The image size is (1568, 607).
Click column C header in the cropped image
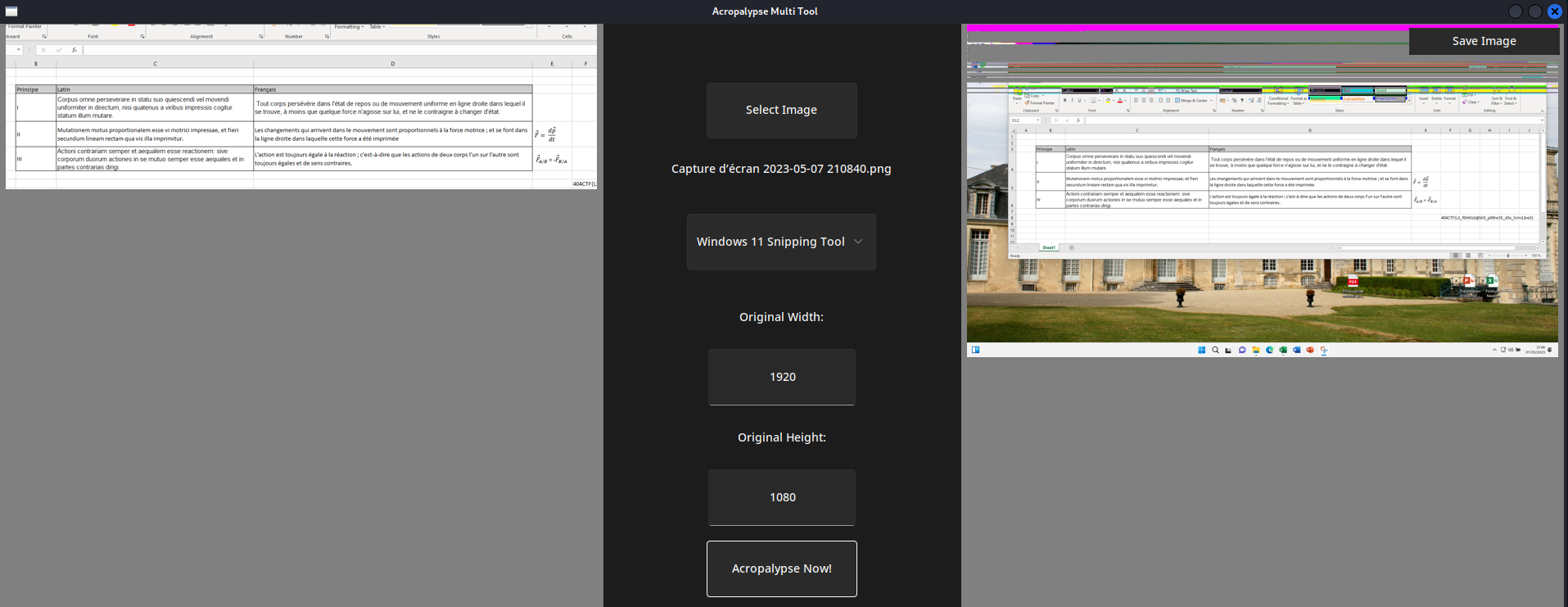(x=155, y=63)
